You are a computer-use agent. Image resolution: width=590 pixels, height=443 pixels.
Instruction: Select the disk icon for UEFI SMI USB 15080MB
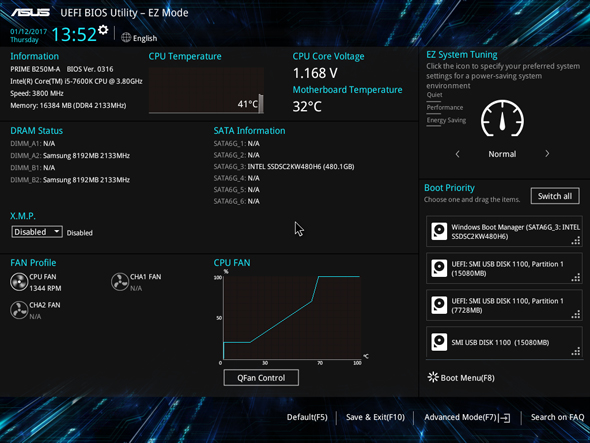(x=439, y=268)
